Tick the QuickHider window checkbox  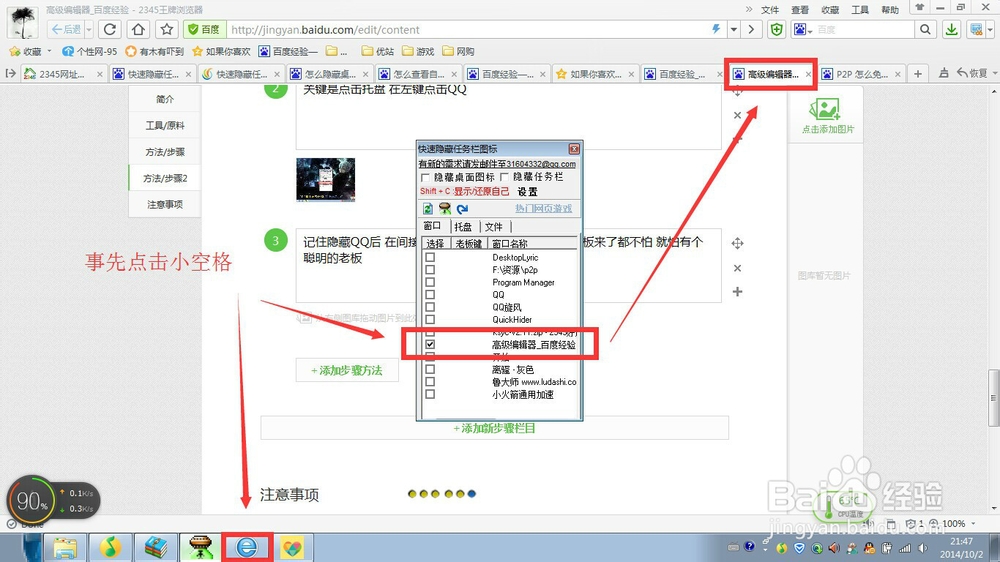click(x=430, y=319)
